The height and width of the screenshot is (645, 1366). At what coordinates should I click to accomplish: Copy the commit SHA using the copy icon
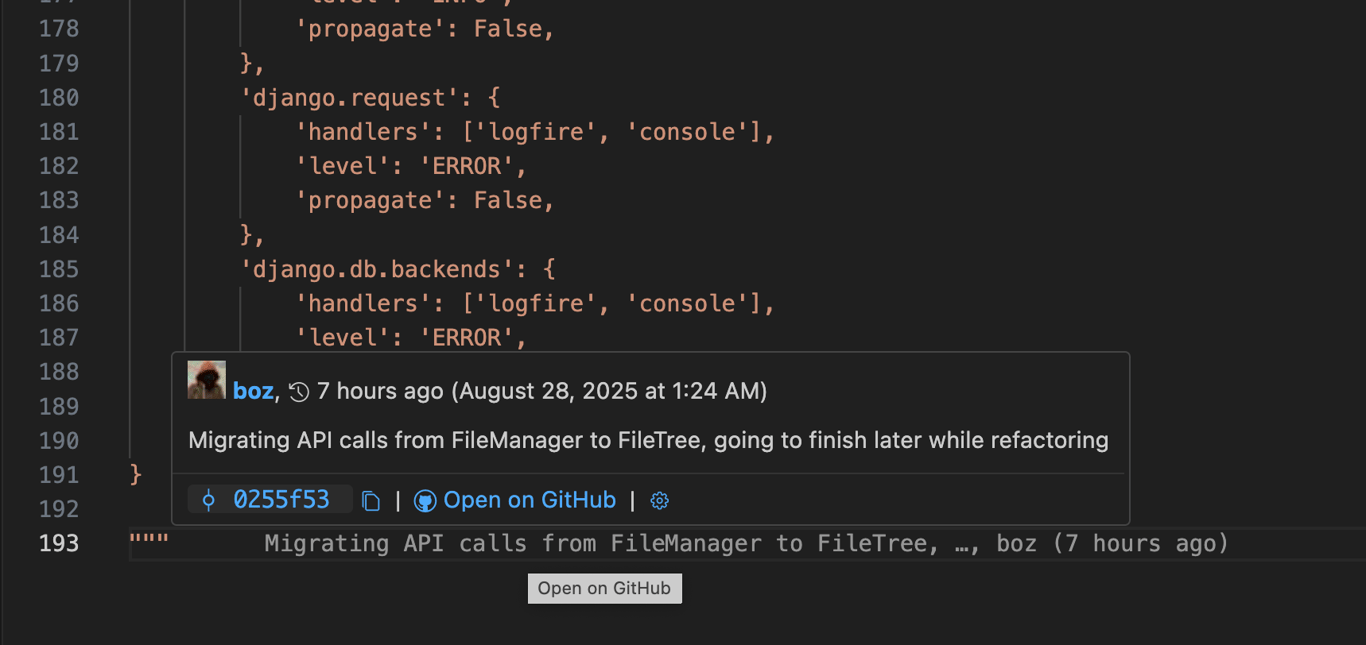[x=371, y=501]
